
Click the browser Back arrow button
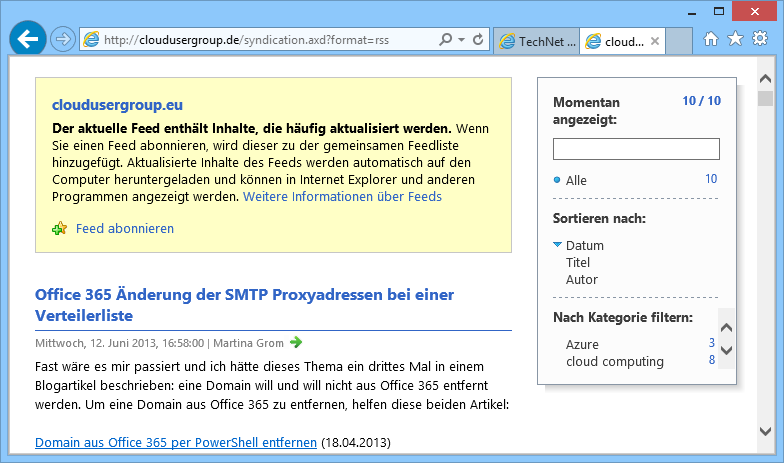click(x=28, y=39)
